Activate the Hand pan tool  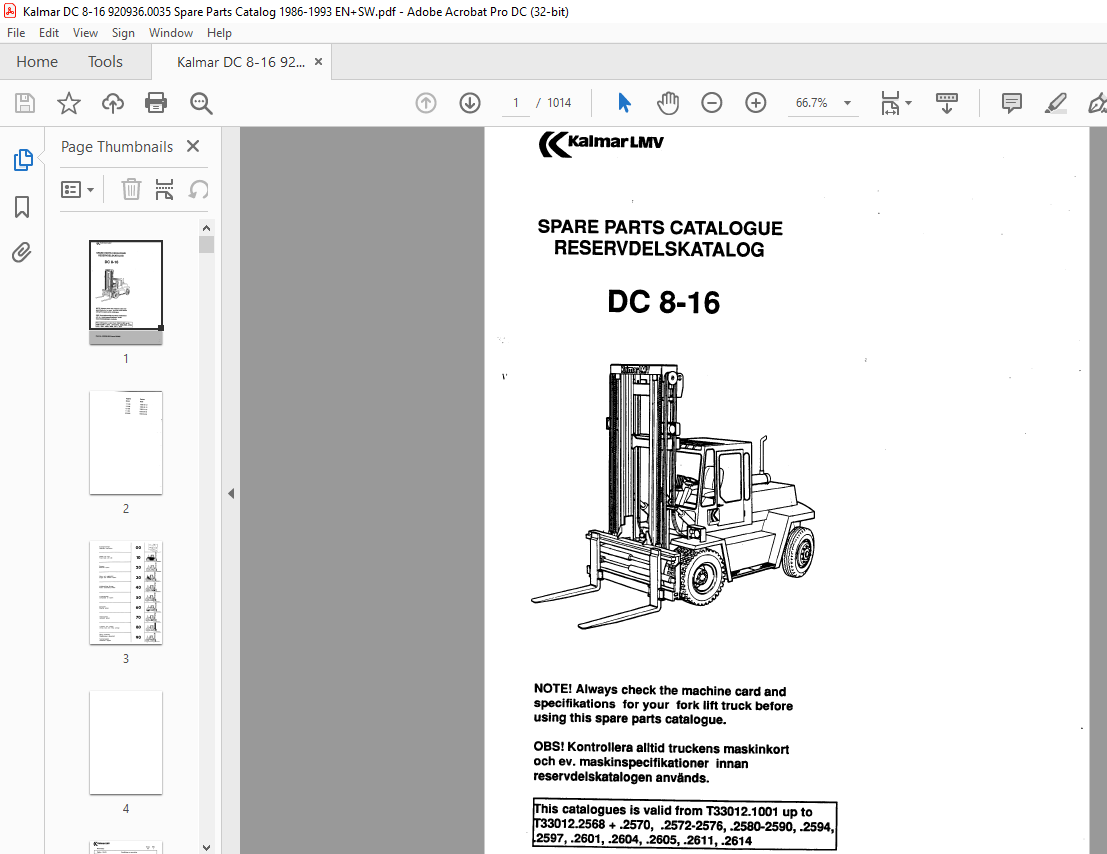pos(667,103)
